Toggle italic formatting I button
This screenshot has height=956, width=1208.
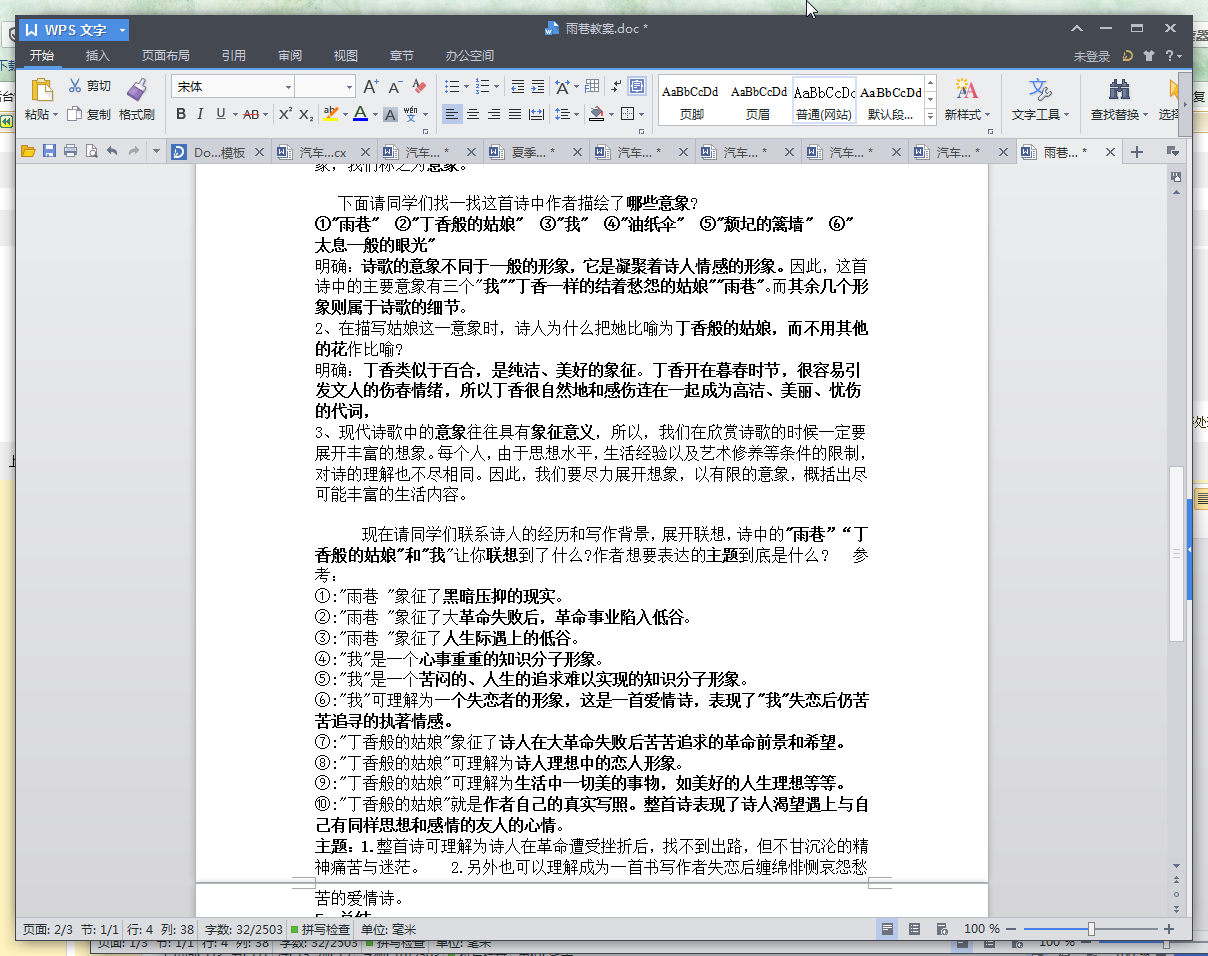pyautogui.click(x=201, y=114)
